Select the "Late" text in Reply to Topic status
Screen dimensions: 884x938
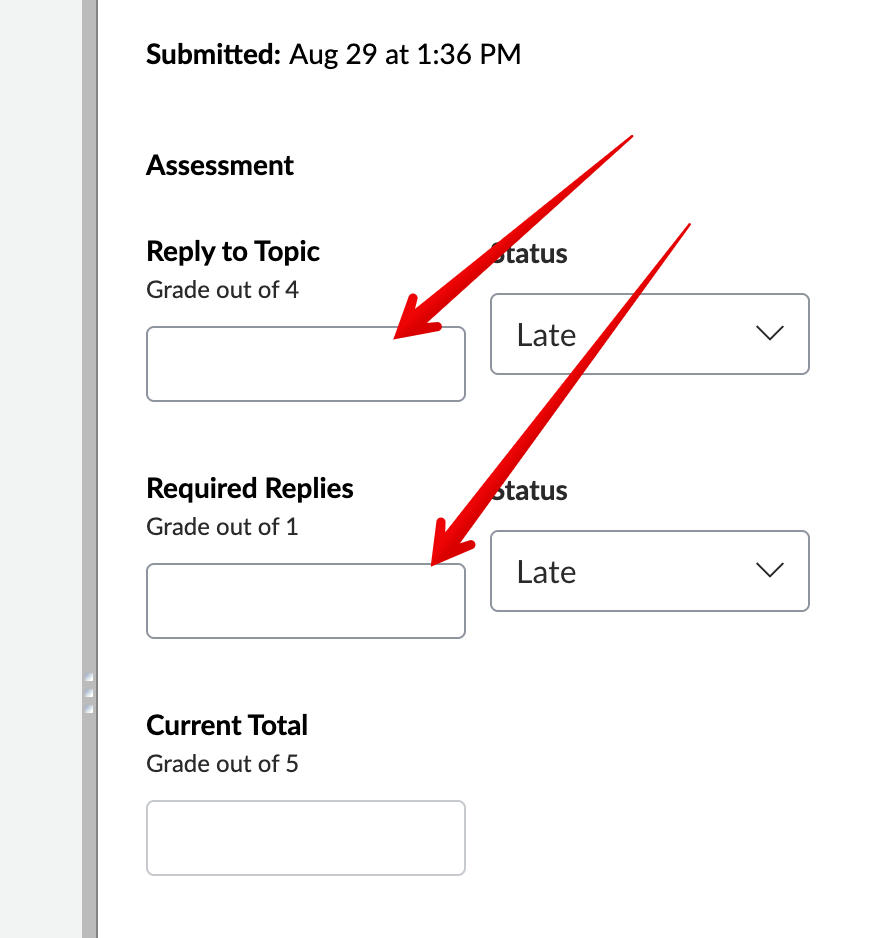546,335
